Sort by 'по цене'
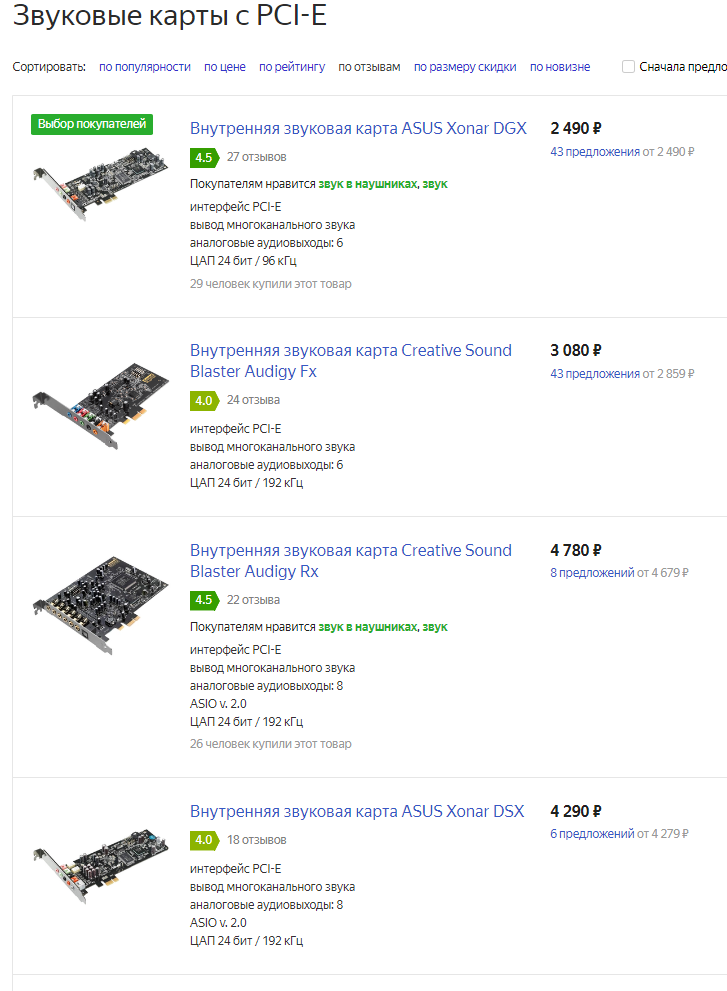The image size is (727, 991). pos(225,67)
